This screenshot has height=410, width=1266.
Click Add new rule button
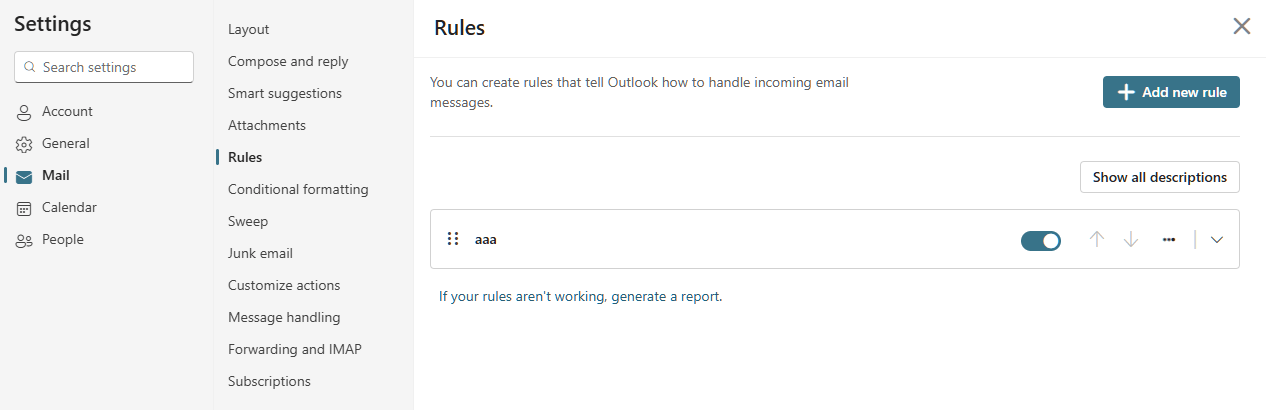tap(1171, 92)
